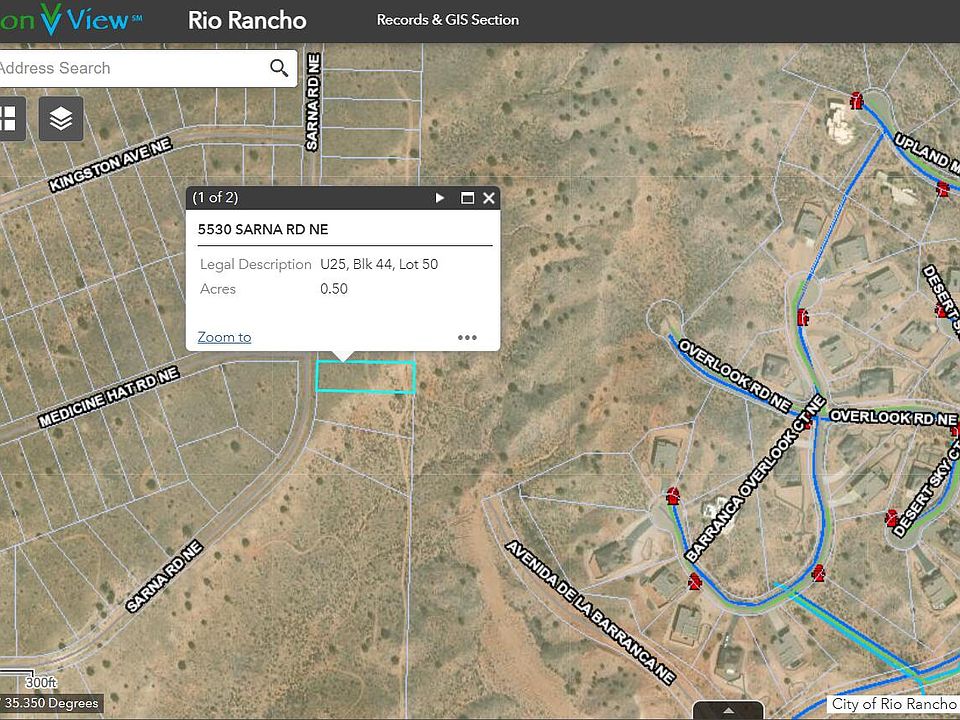Screen dimensions: 960x720
Task: Click the 'City of Rio Rancho' attribution
Action: coord(894,704)
